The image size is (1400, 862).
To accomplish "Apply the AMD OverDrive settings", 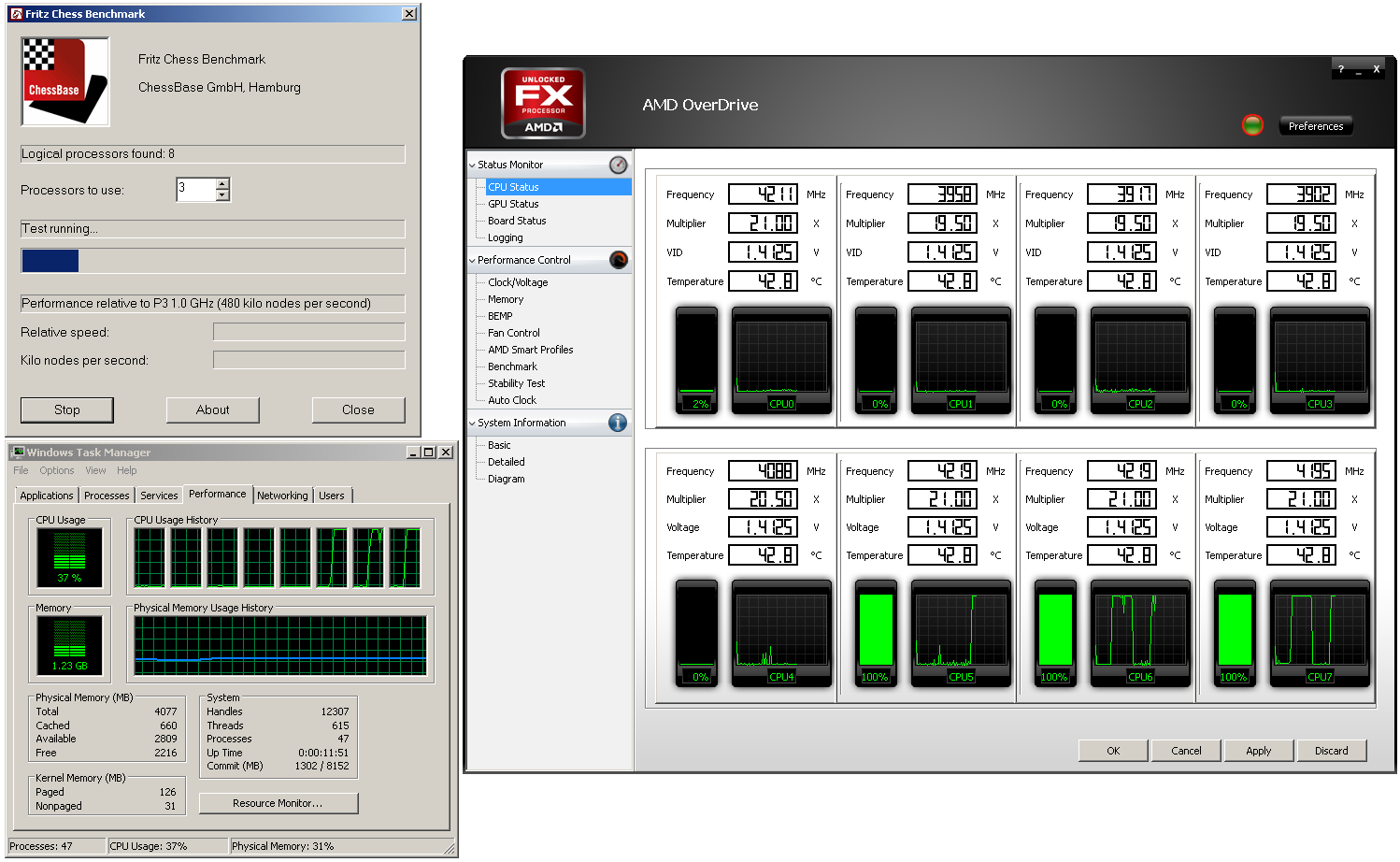I will click(x=1258, y=751).
